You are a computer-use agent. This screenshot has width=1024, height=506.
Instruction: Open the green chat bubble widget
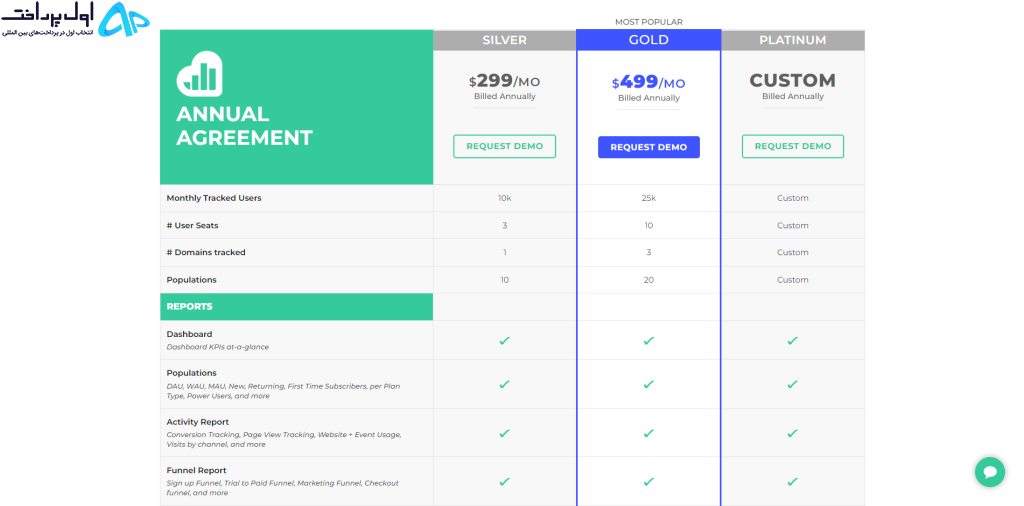[x=989, y=471]
